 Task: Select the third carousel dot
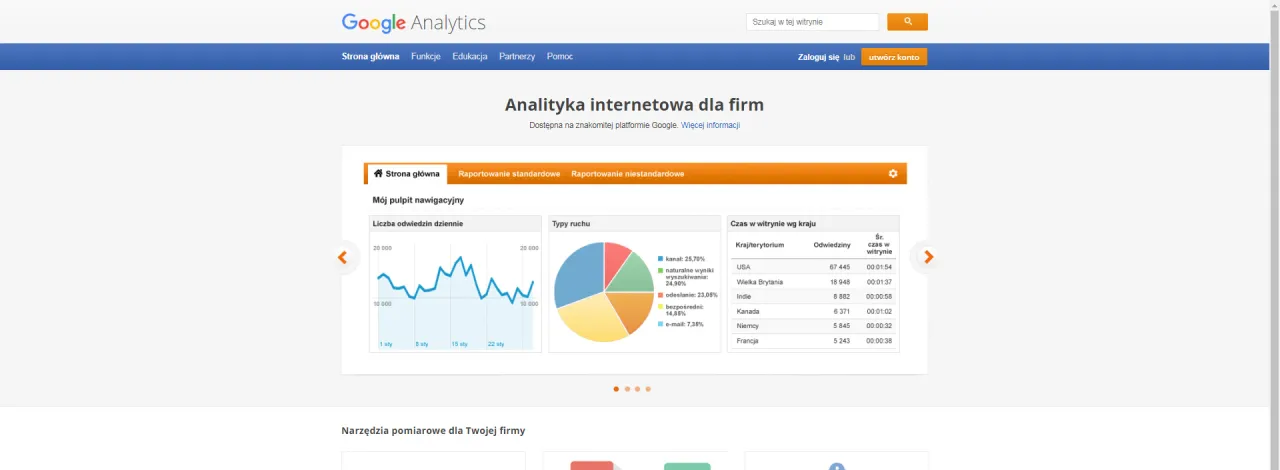(637, 389)
